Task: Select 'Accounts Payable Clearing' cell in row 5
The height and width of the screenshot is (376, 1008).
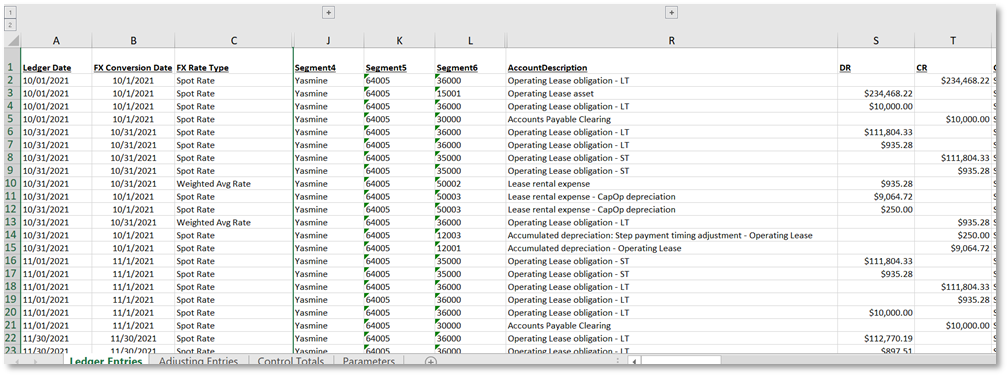Action: [x=672, y=120]
